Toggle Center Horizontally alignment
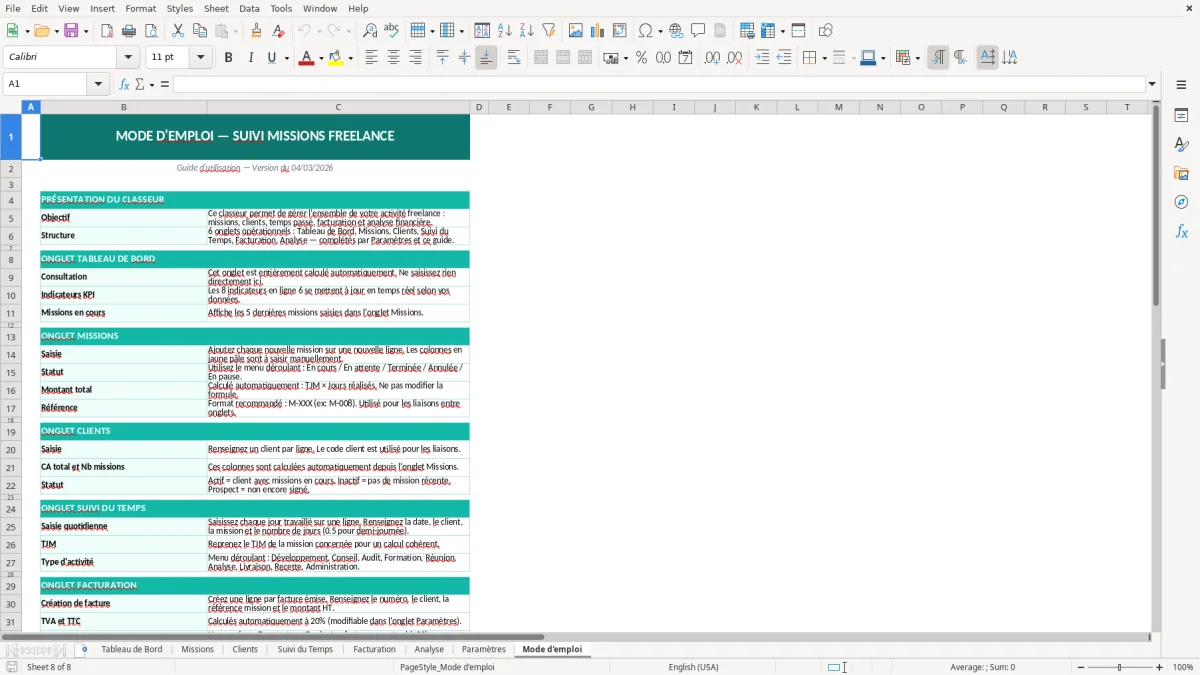 click(393, 58)
